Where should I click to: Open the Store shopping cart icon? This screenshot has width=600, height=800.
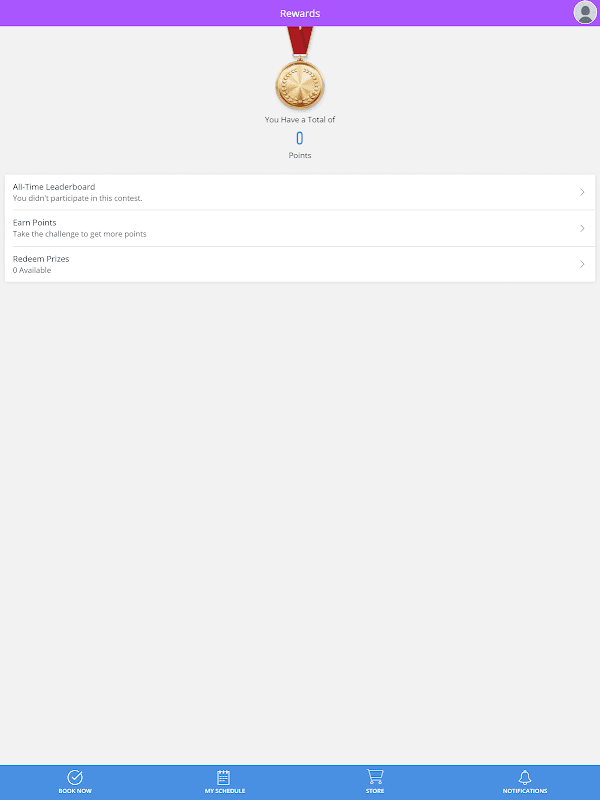pyautogui.click(x=375, y=777)
